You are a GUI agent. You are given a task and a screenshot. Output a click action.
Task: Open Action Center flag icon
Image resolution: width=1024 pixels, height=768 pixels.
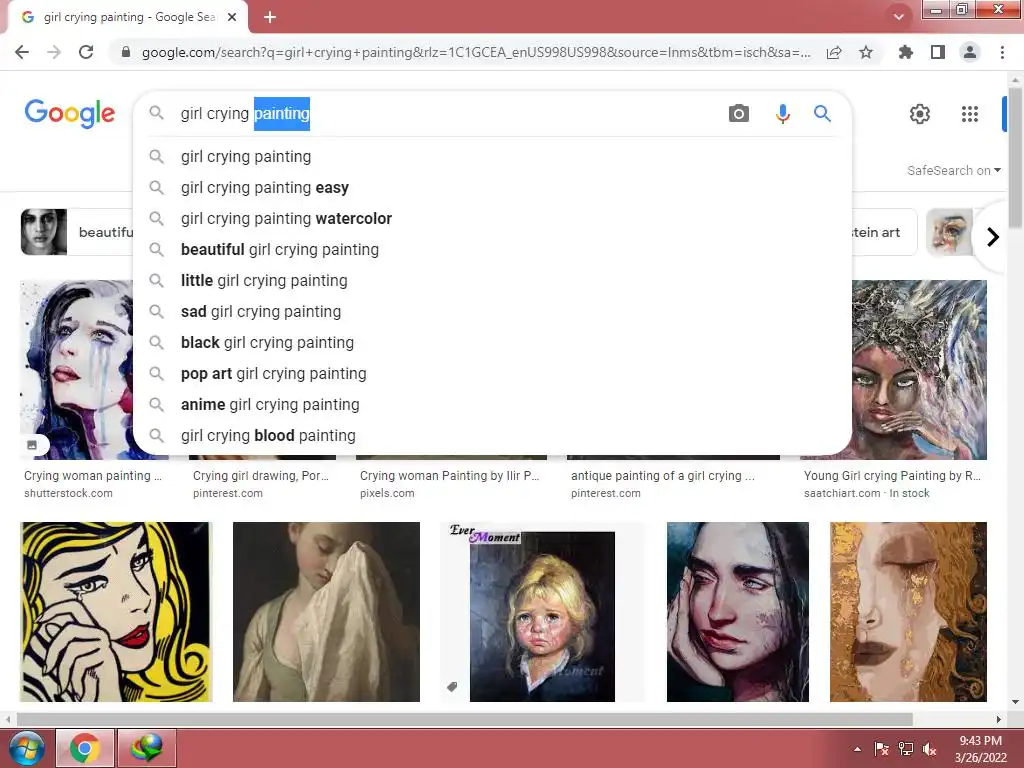(882, 749)
